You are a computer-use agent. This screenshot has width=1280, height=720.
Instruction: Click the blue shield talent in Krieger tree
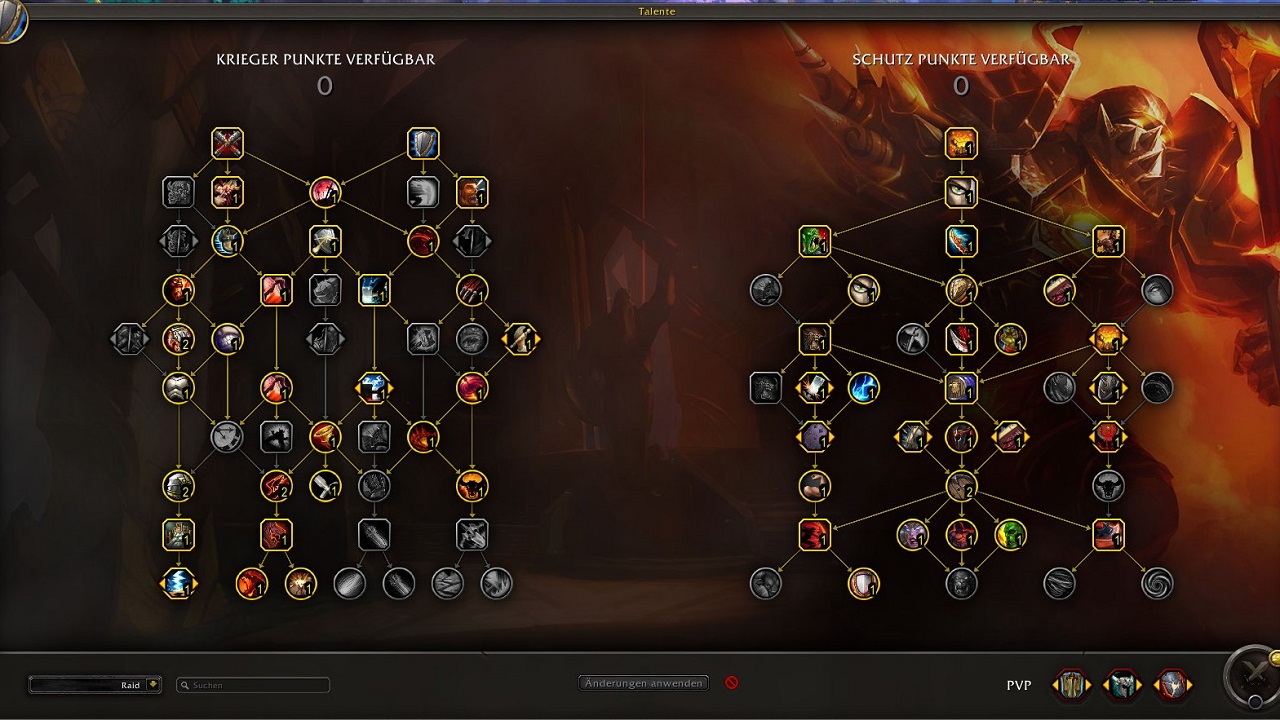click(x=424, y=144)
